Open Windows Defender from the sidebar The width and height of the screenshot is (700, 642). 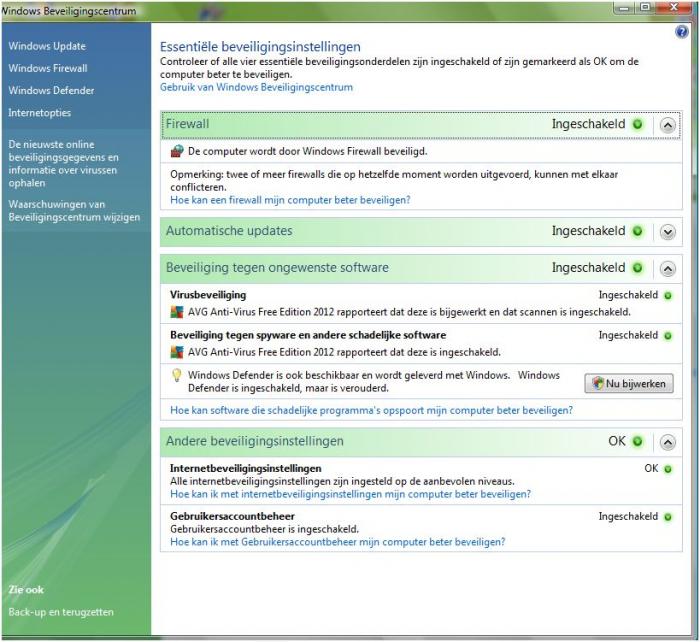click(51, 90)
